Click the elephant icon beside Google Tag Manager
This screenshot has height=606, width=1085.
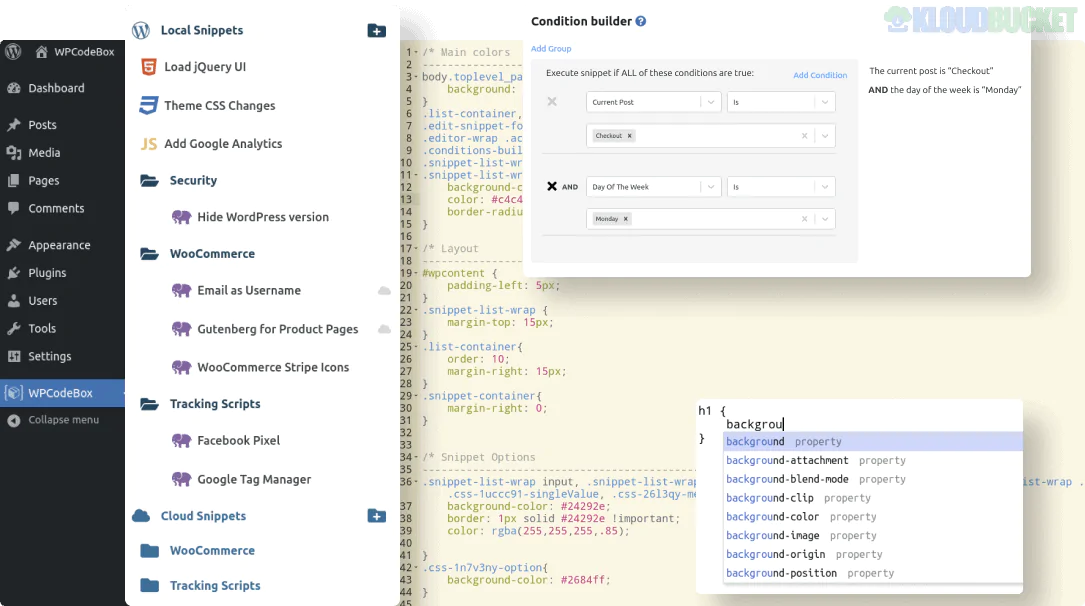click(181, 479)
